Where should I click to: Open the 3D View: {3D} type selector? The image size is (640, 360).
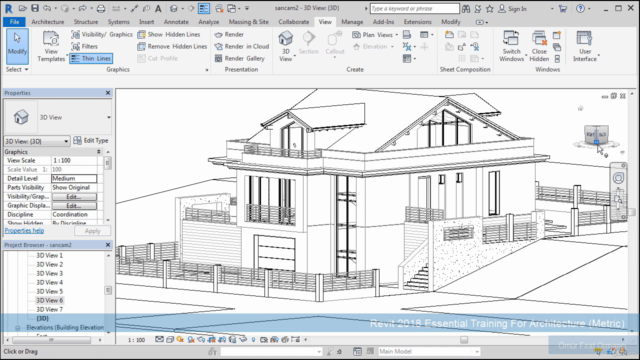(37, 141)
